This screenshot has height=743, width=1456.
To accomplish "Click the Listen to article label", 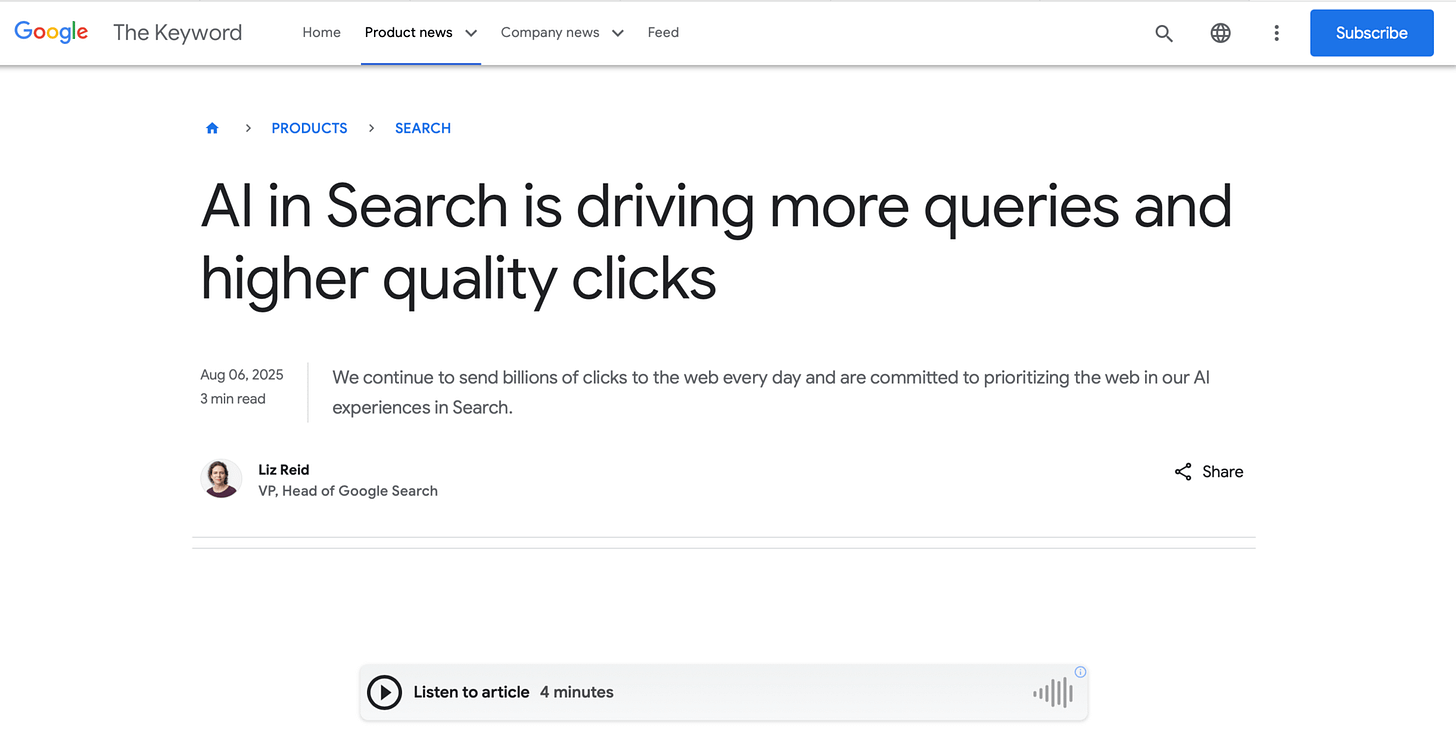I will click(x=471, y=692).
